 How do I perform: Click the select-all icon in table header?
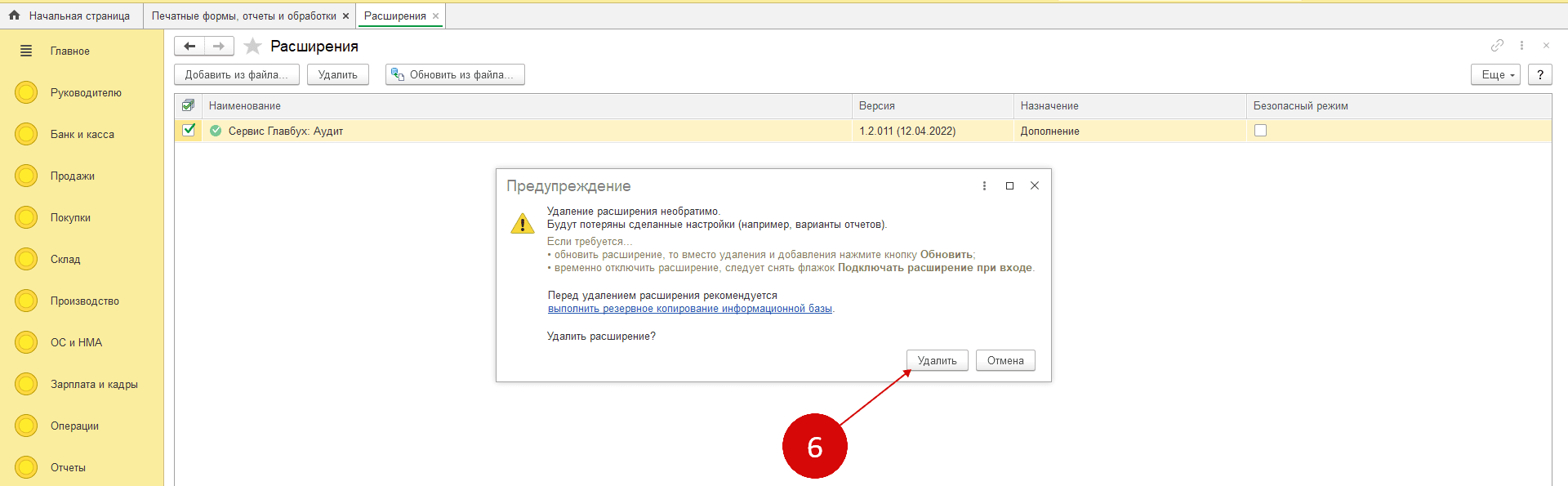pos(188,105)
